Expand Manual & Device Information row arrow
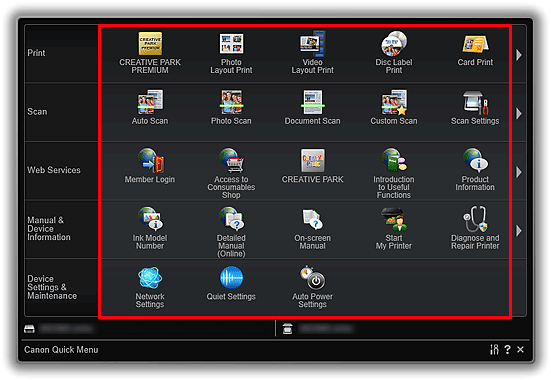Image resolution: width=551 pixels, height=380 pixels. click(x=519, y=231)
